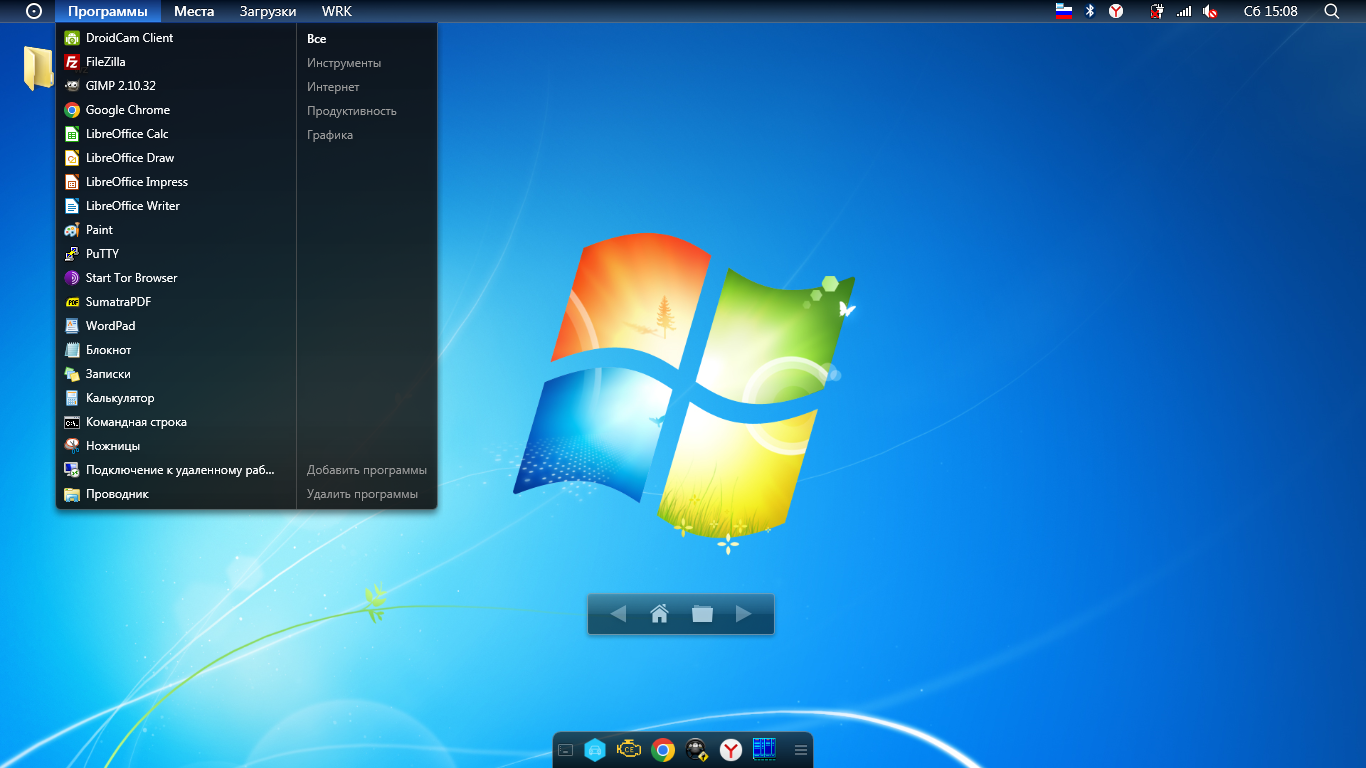Open the network signal strength indicator
The image size is (1366, 768).
pos(1184,11)
